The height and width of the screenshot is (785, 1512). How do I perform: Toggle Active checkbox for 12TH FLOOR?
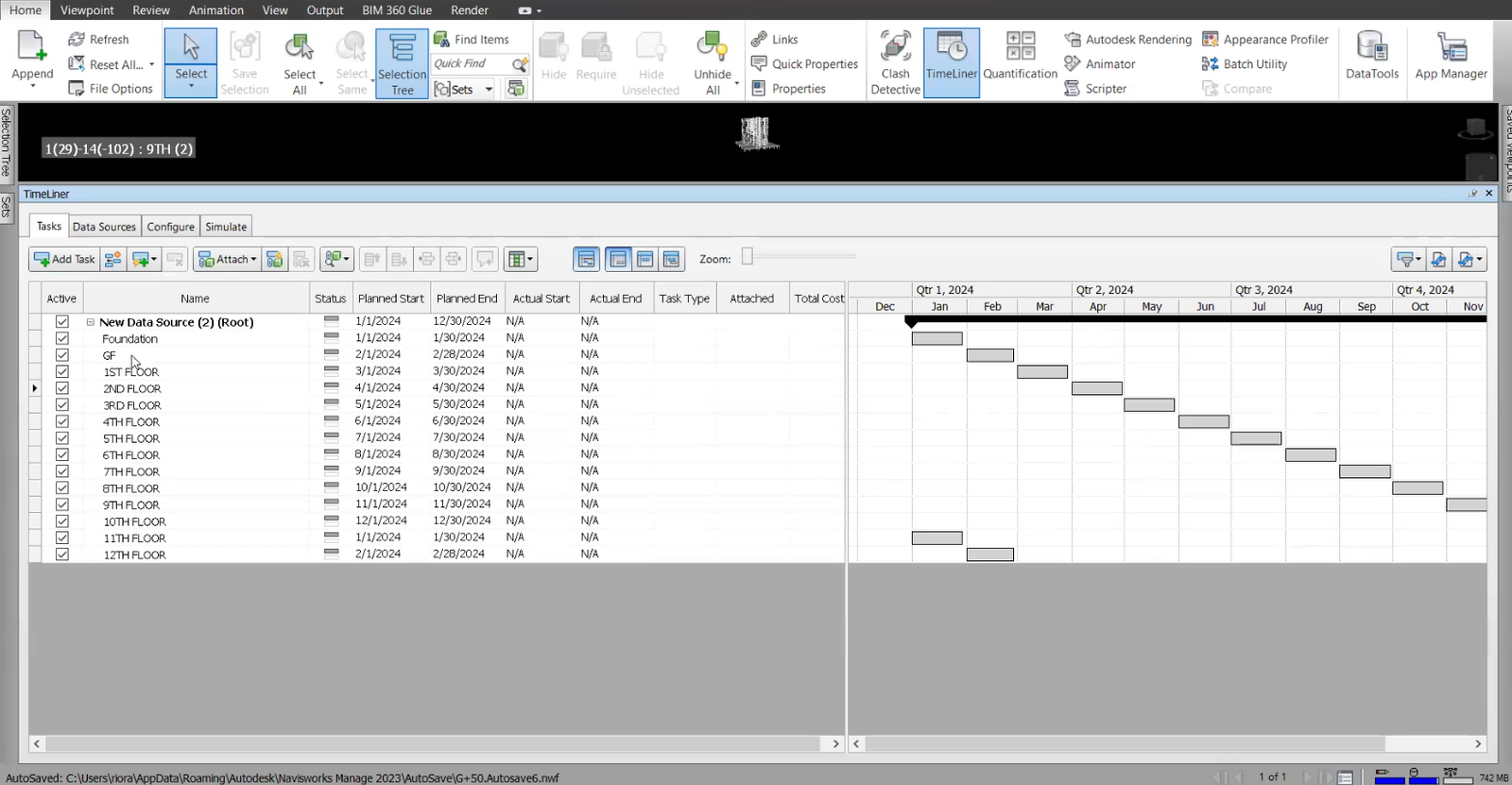point(62,555)
